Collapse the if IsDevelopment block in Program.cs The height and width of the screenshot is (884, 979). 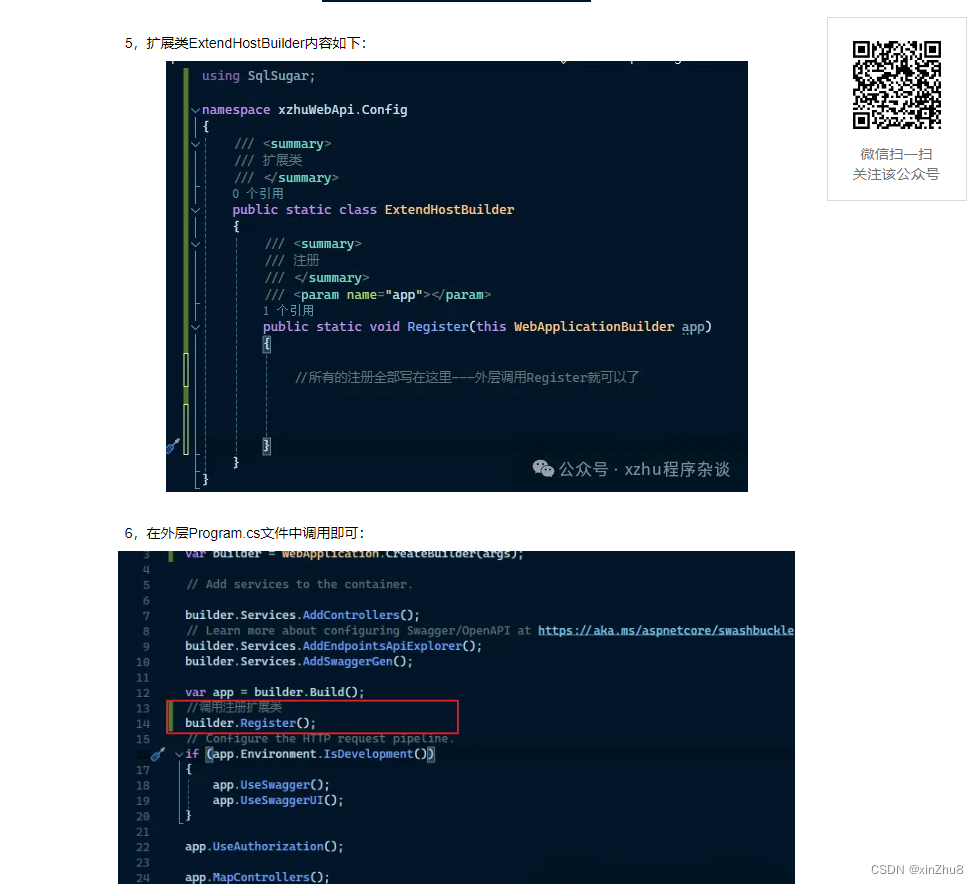[177, 753]
